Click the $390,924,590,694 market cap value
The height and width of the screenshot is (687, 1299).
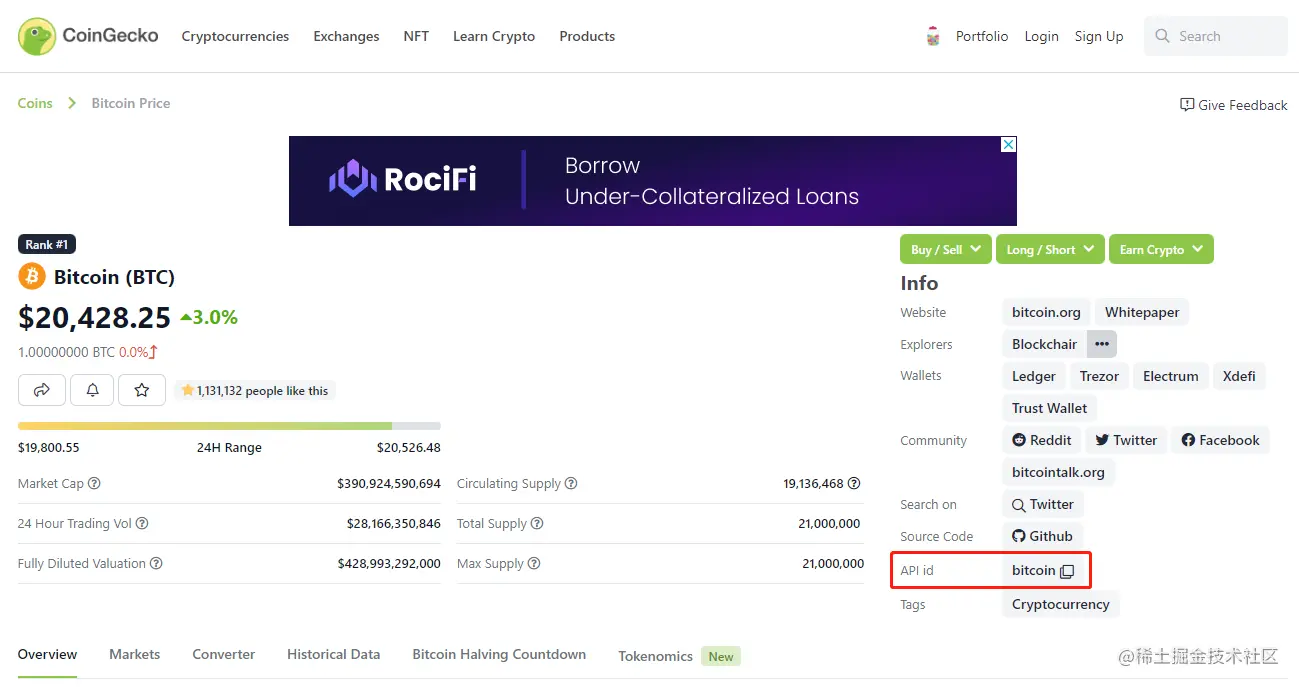pyautogui.click(x=389, y=484)
